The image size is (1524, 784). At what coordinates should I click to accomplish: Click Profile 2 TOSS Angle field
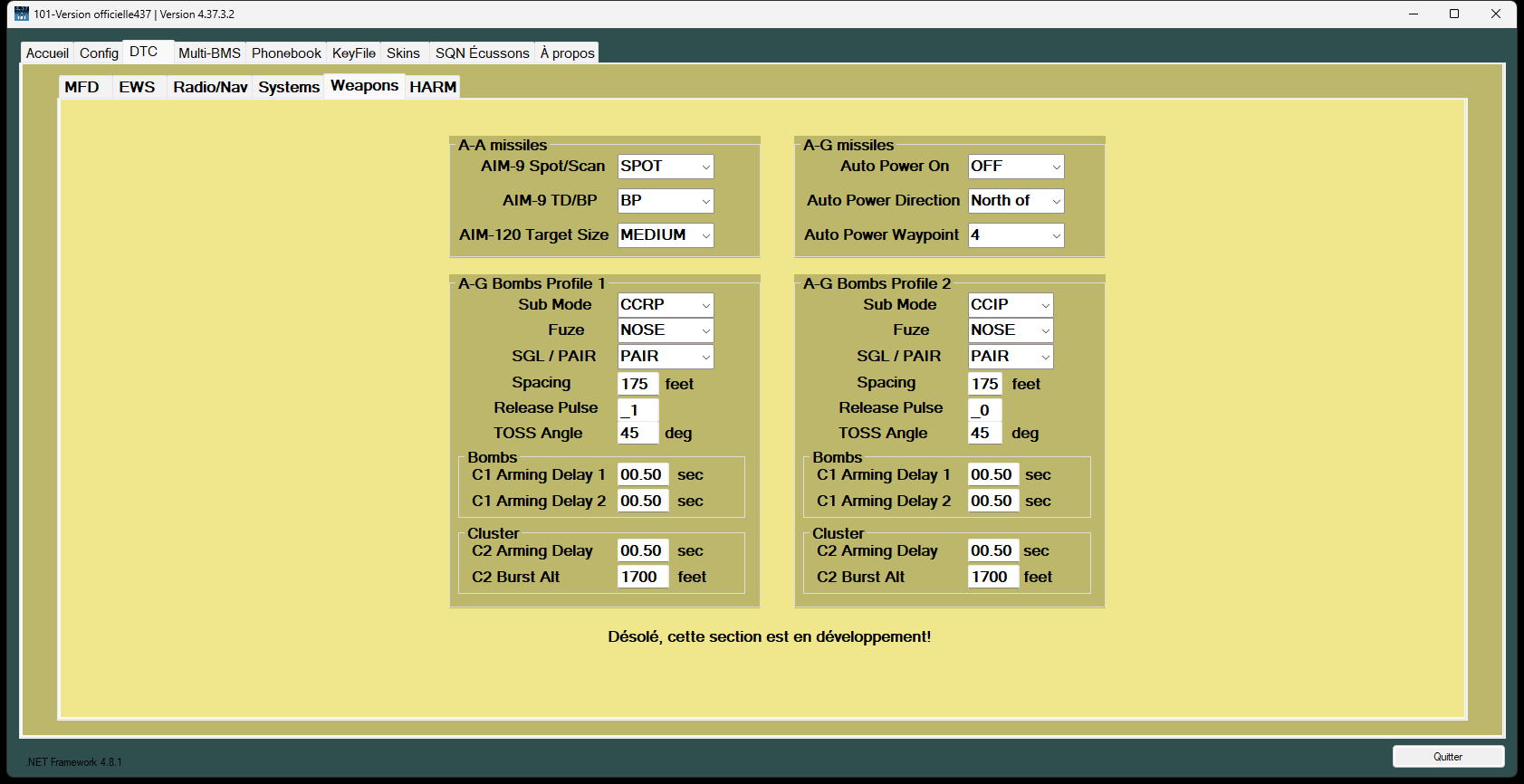click(x=985, y=434)
